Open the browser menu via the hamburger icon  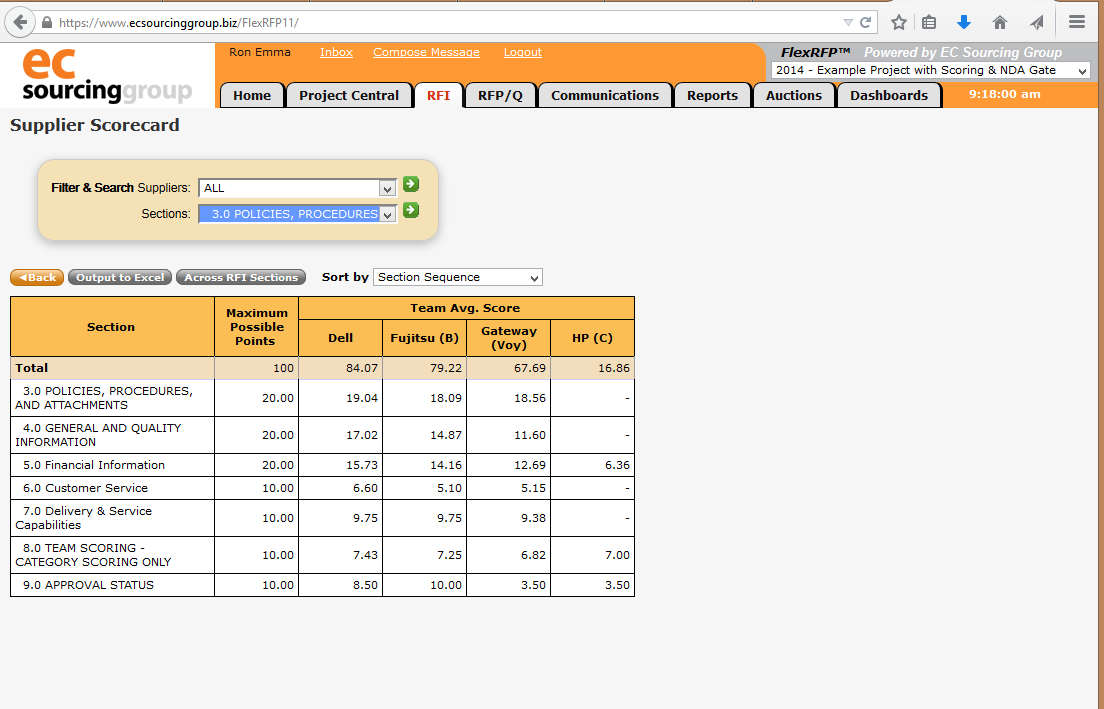click(x=1075, y=21)
